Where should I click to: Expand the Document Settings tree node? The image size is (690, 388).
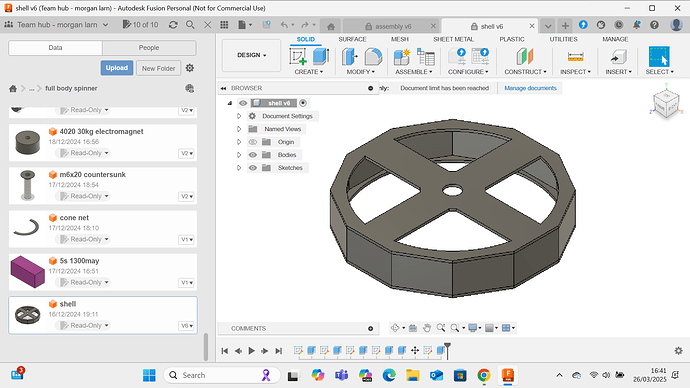click(239, 116)
